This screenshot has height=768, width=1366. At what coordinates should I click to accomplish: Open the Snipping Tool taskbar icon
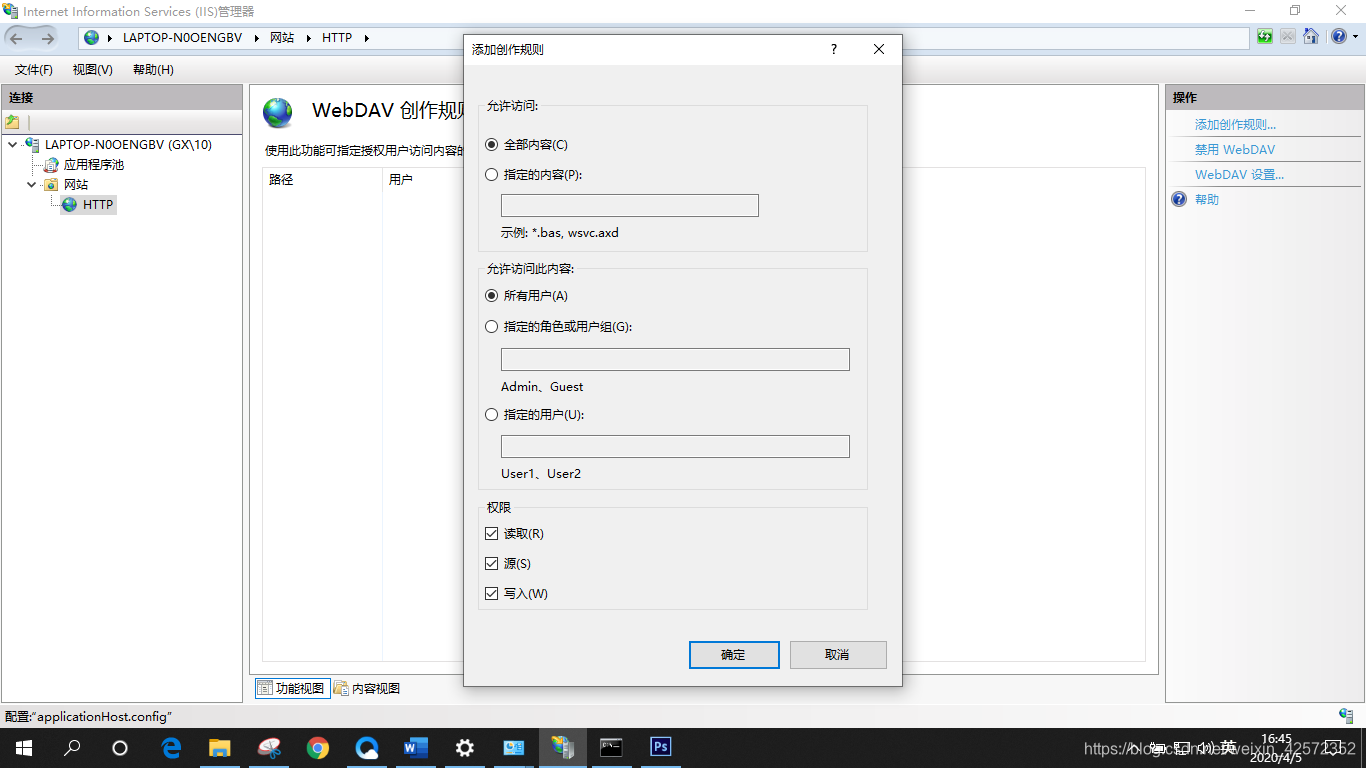[269, 748]
